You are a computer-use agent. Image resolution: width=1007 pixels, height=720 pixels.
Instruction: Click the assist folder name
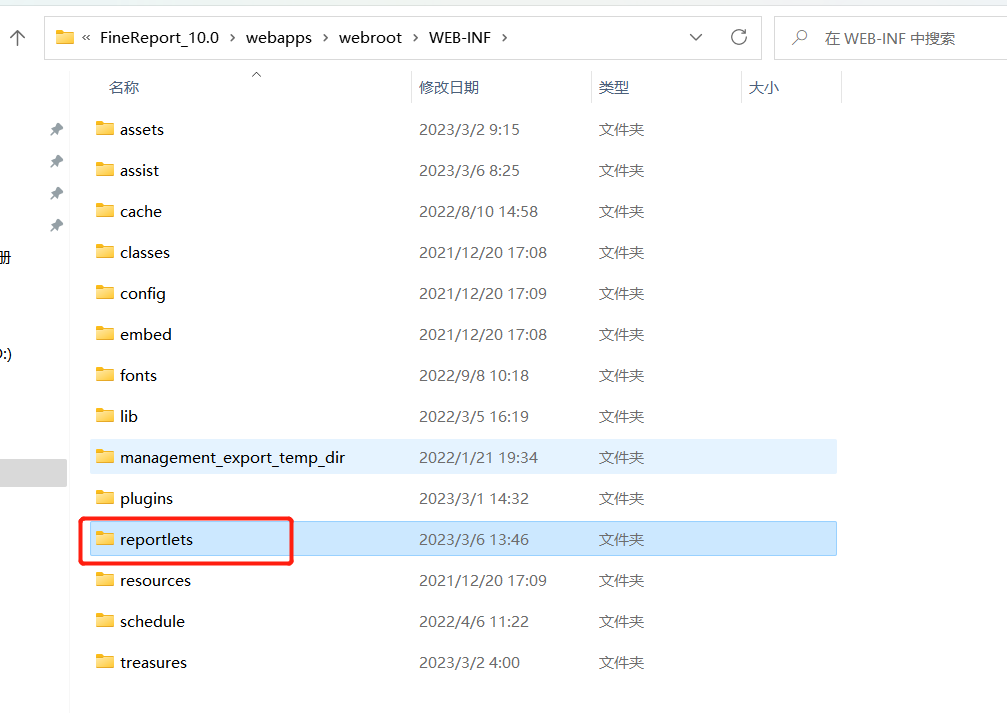click(x=139, y=171)
